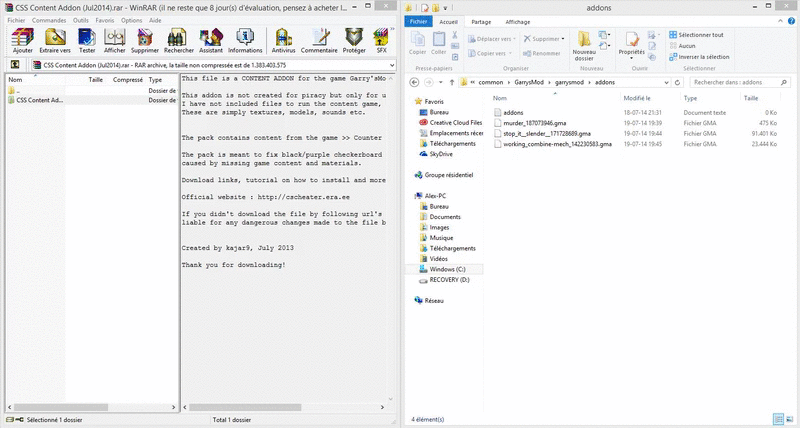Viewport: 800px width, 428px height.
Task: Switch Explorer to details view icon
Action: (778, 419)
